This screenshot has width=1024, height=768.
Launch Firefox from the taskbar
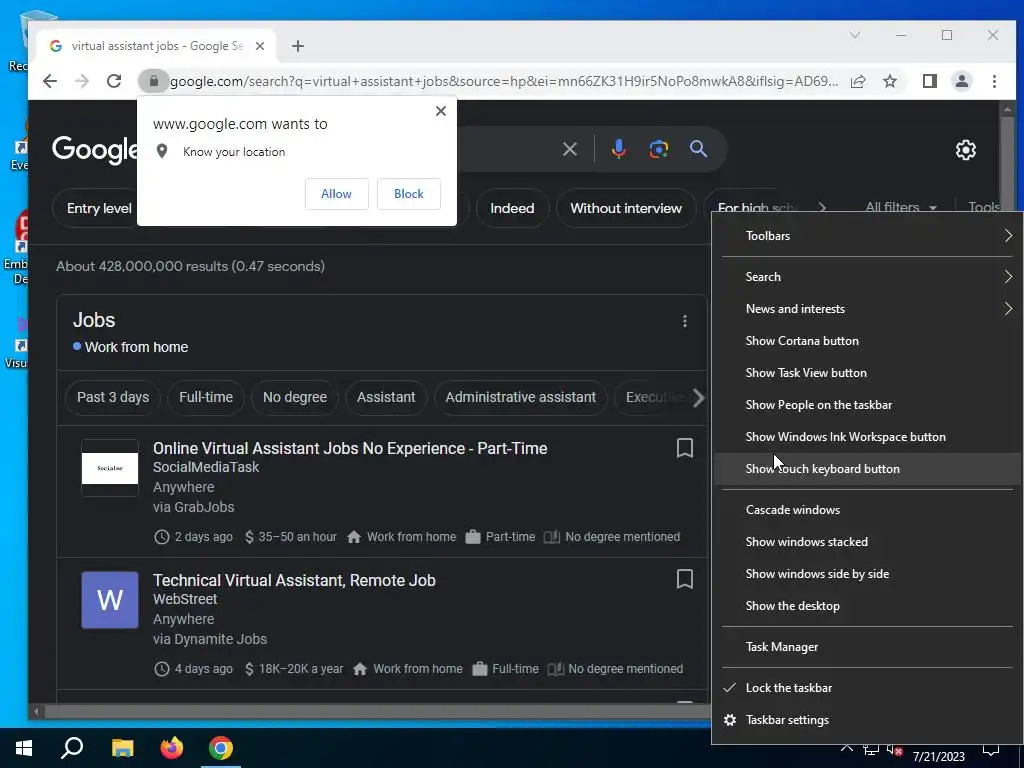point(172,748)
